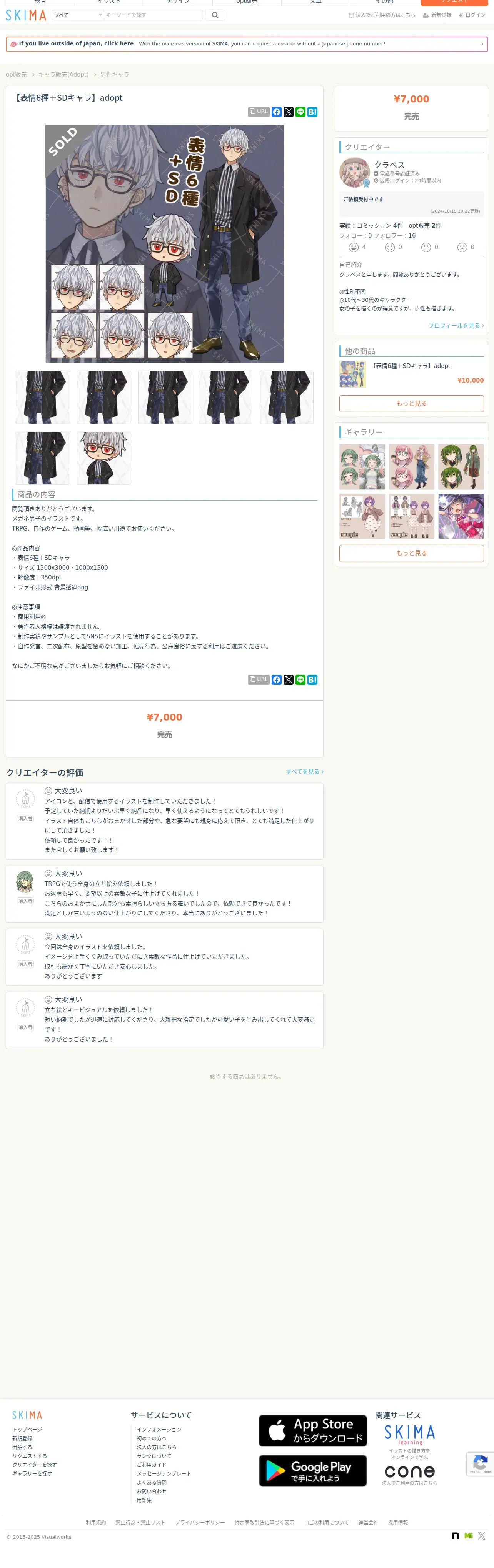Open pink-haired girl gallery thumbnail
The image size is (494, 1568).
point(412,467)
